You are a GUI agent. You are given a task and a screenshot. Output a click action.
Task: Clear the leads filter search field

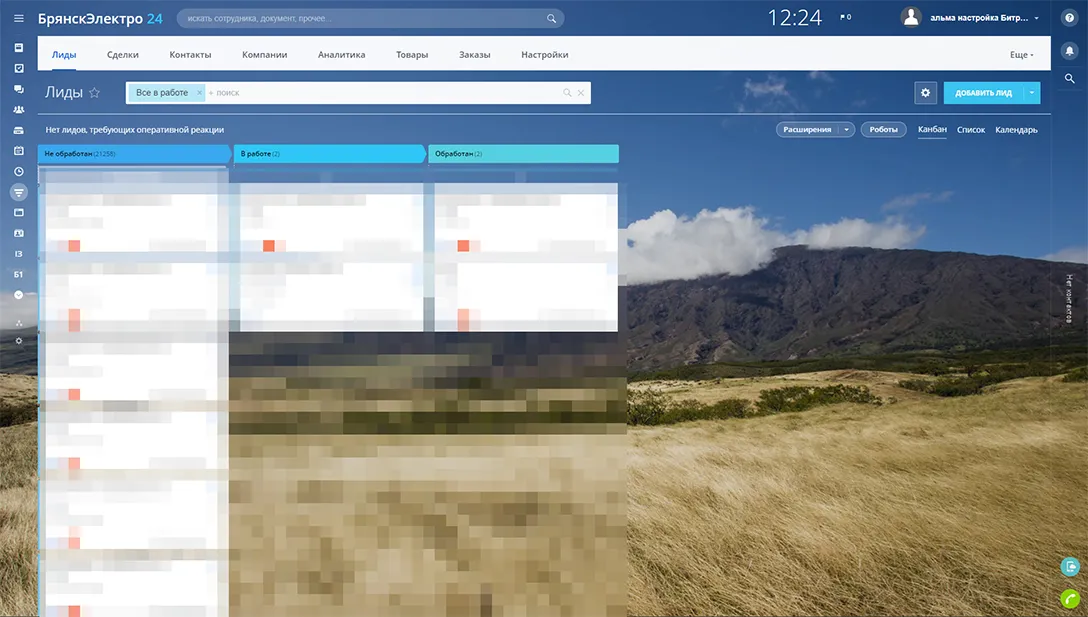click(581, 93)
